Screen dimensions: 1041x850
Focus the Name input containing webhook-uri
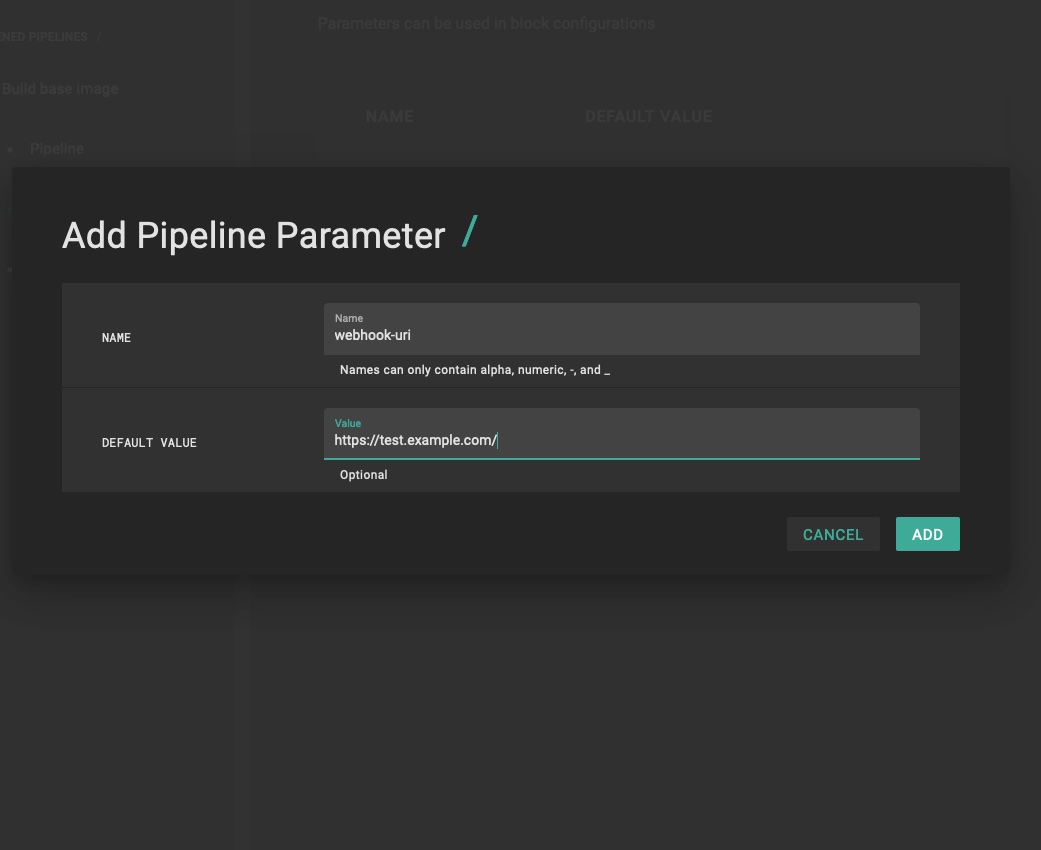[621, 329]
